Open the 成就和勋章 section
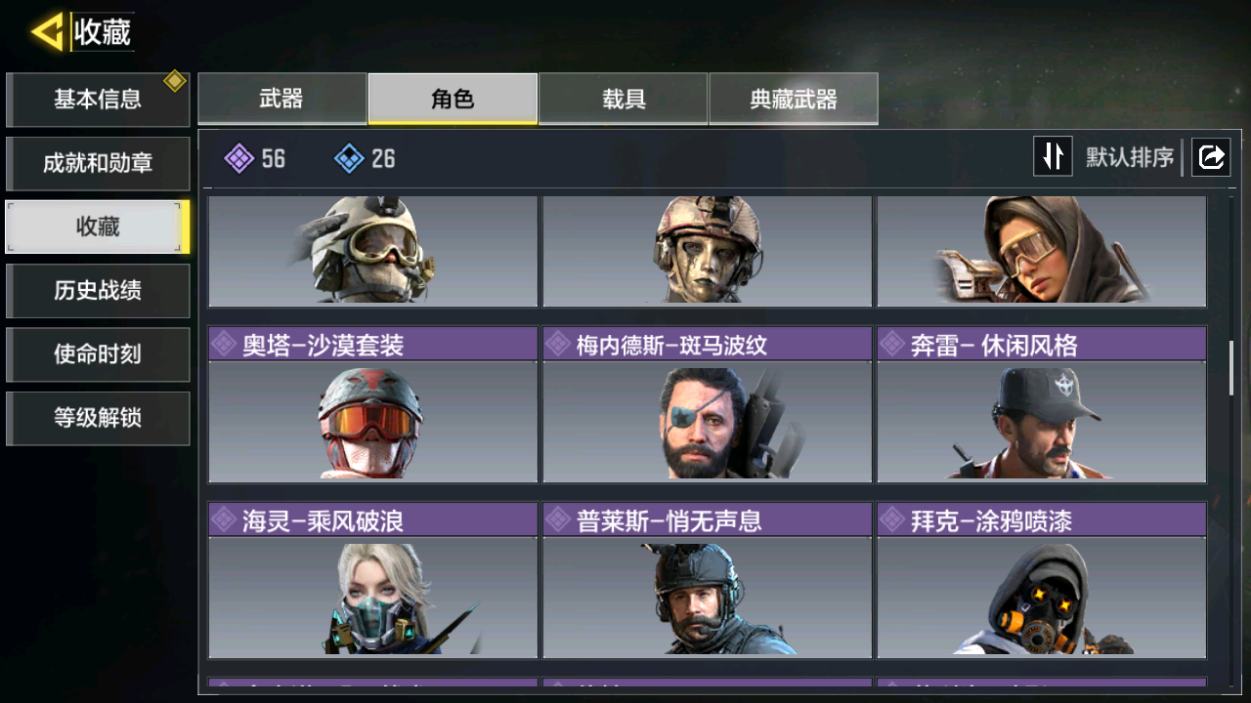The height and width of the screenshot is (703, 1251). click(98, 163)
